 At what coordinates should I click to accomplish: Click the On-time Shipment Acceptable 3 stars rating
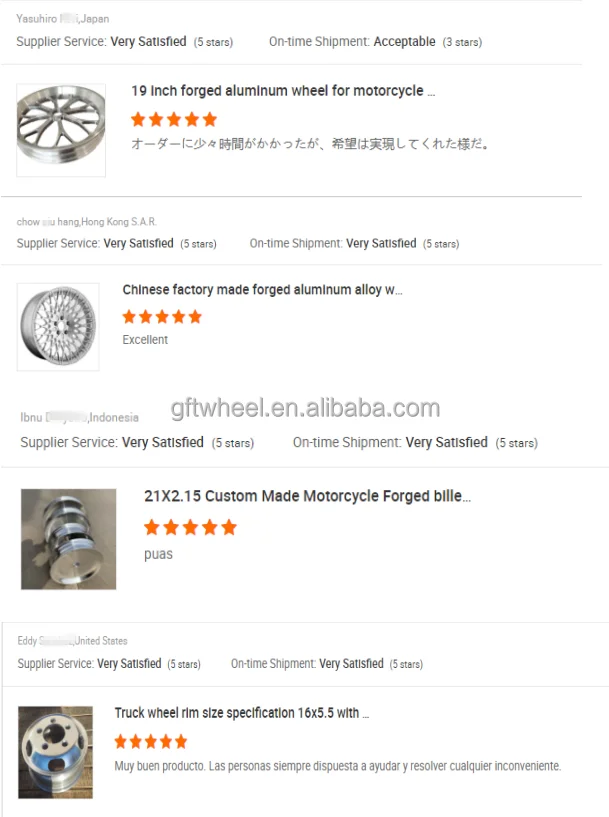pyautogui.click(x=376, y=42)
